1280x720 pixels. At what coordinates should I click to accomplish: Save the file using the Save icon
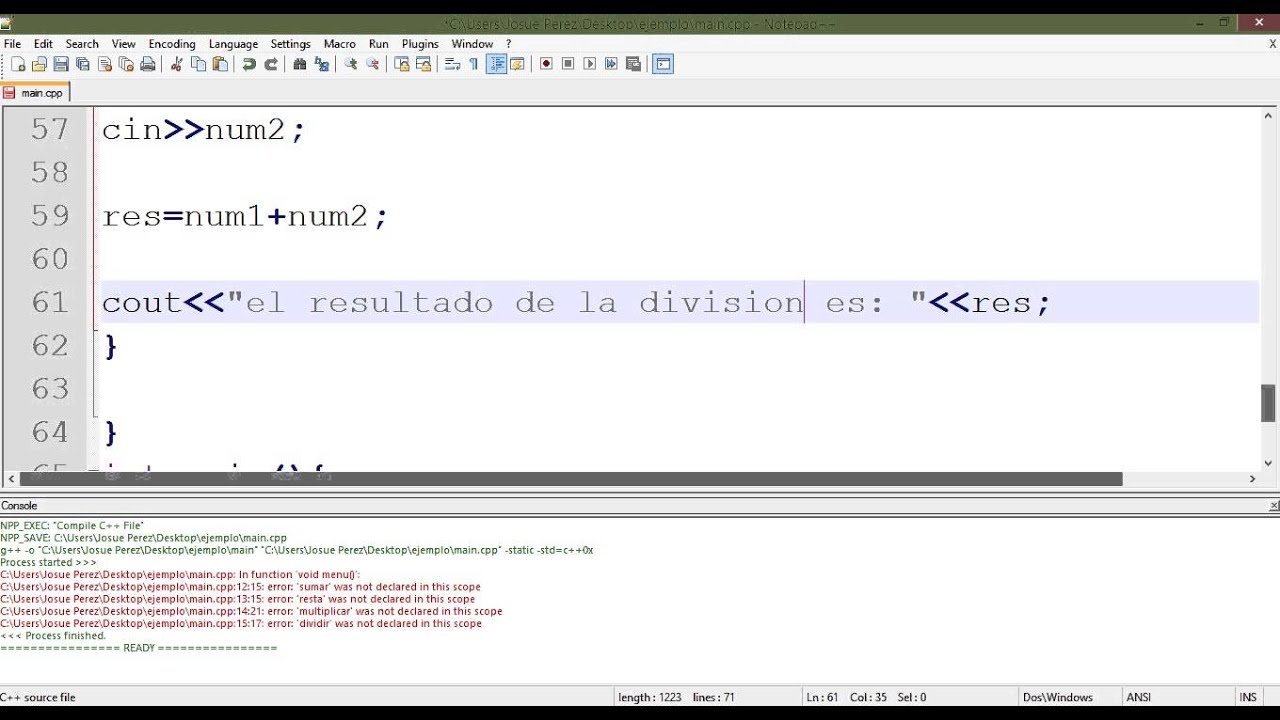(x=61, y=64)
